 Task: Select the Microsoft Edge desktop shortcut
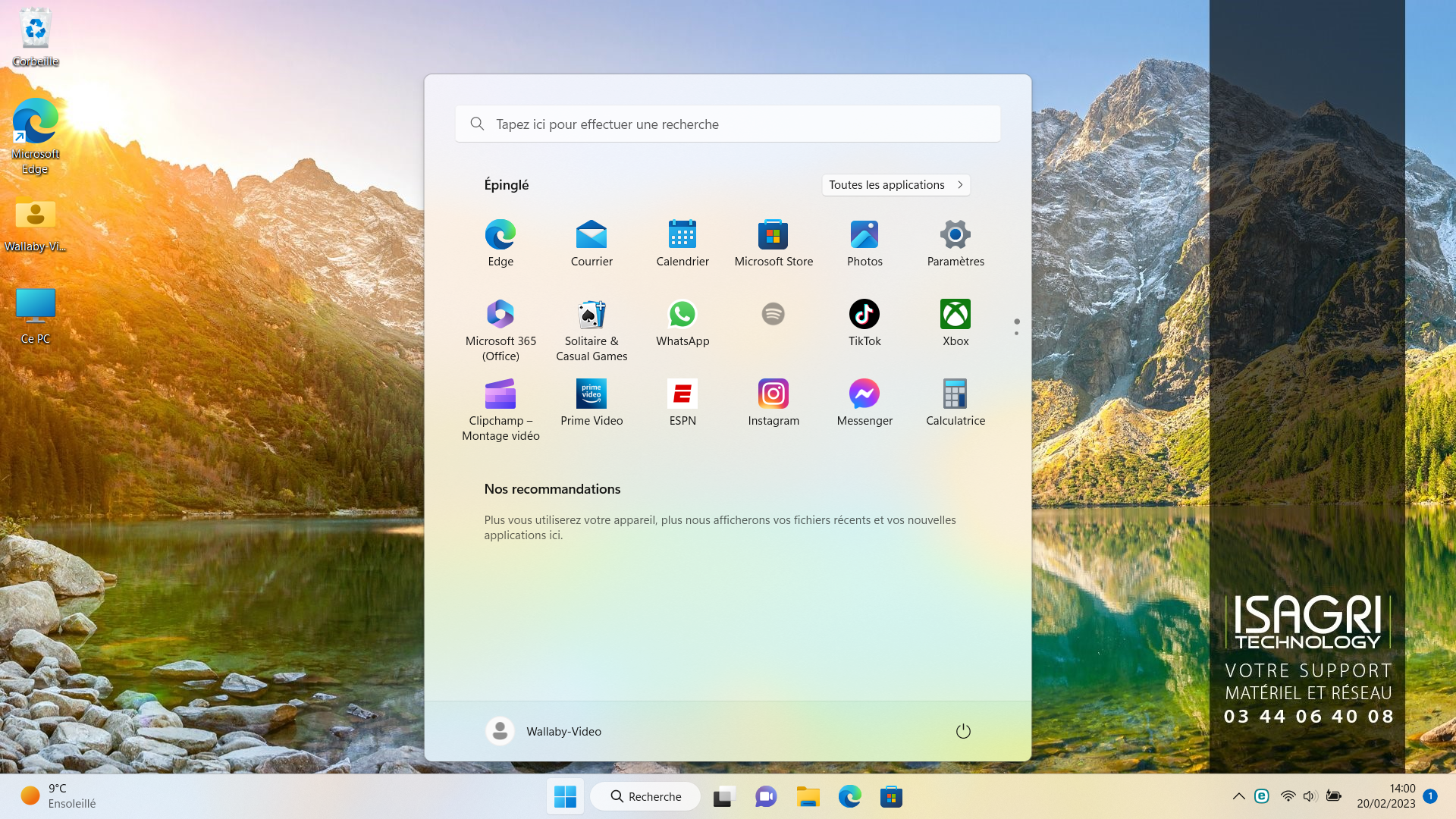tap(35, 136)
